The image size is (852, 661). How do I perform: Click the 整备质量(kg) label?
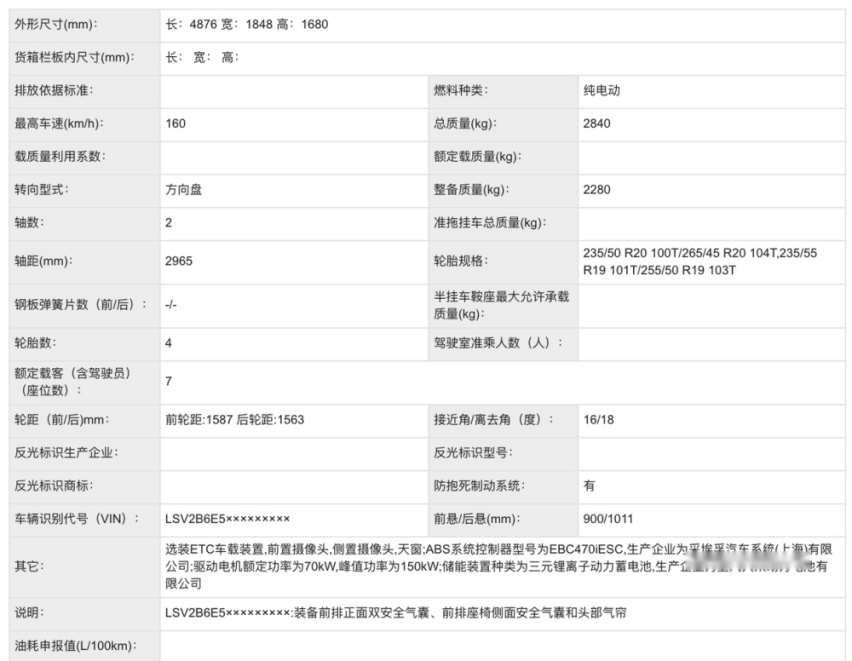[x=472, y=190]
